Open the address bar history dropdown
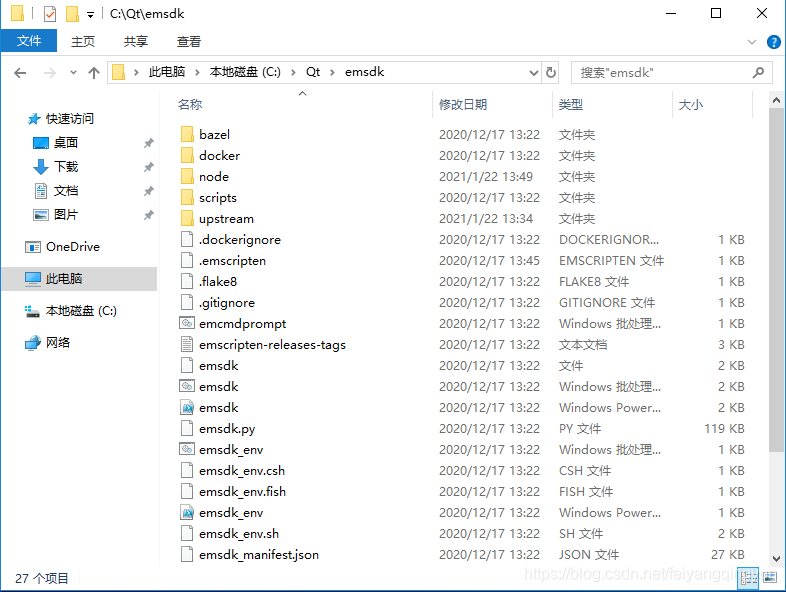 pyautogui.click(x=534, y=73)
